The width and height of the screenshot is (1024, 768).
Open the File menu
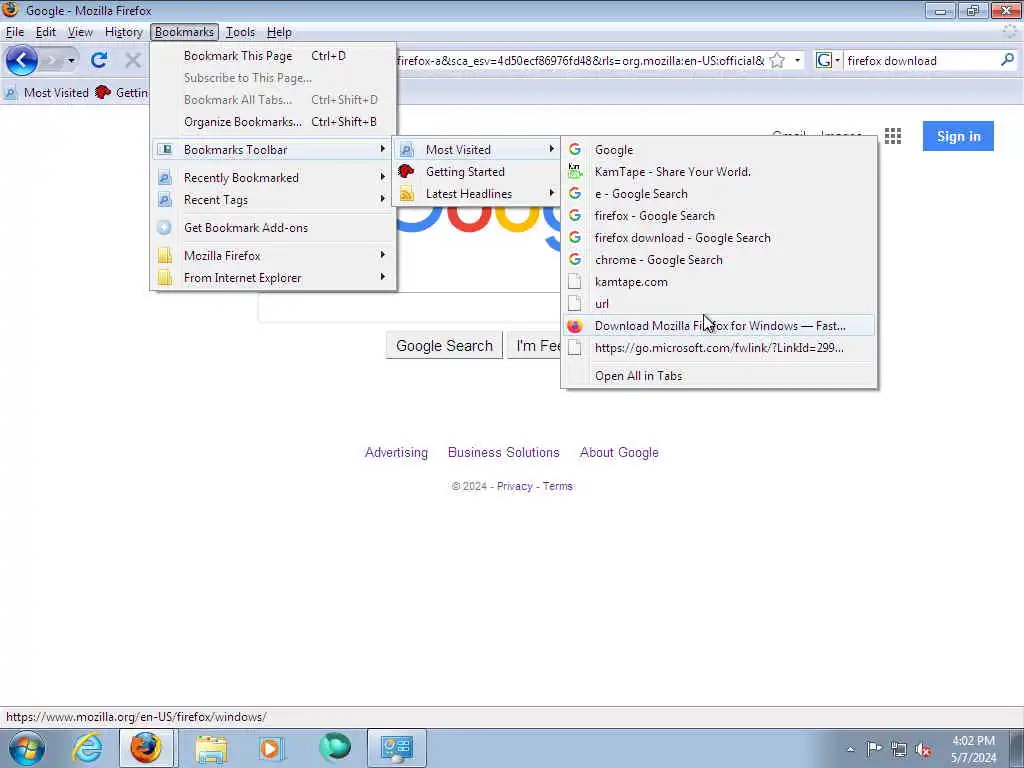(15, 32)
